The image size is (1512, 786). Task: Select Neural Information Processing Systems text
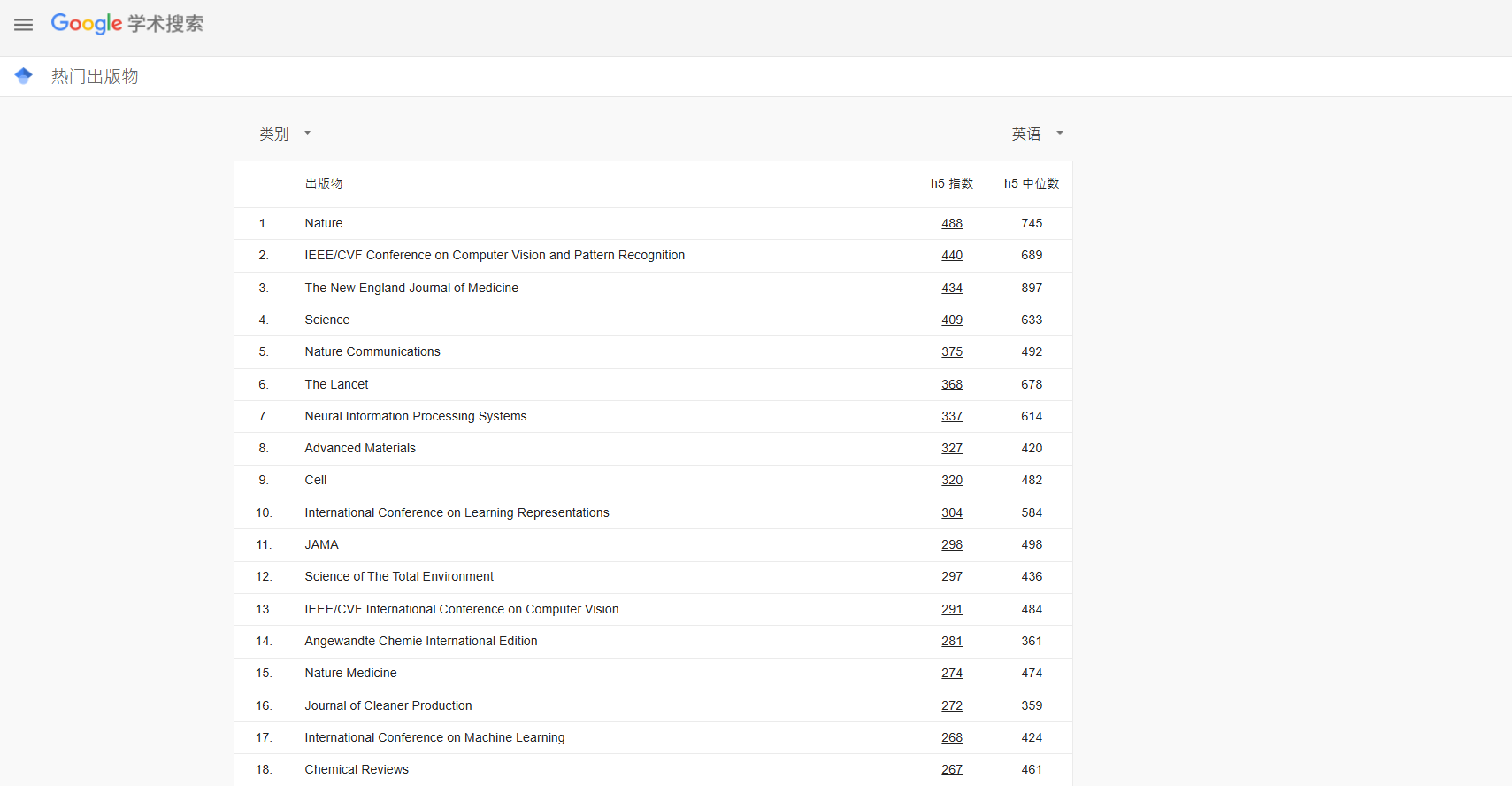[x=416, y=416]
